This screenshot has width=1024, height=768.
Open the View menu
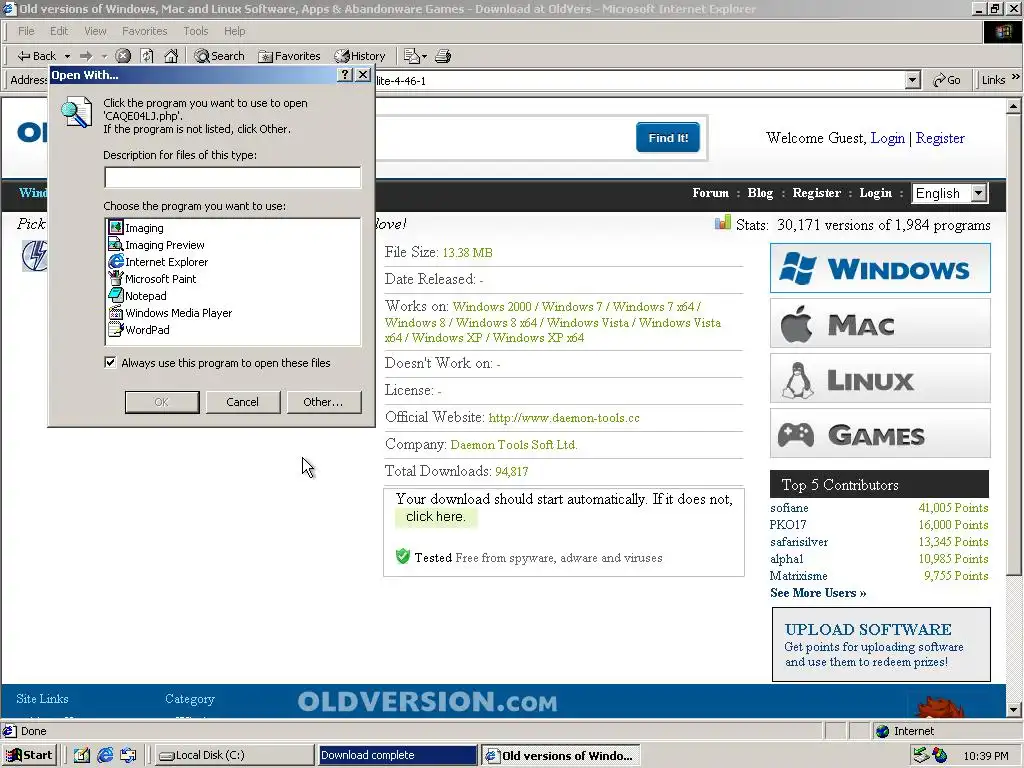pyautogui.click(x=95, y=31)
